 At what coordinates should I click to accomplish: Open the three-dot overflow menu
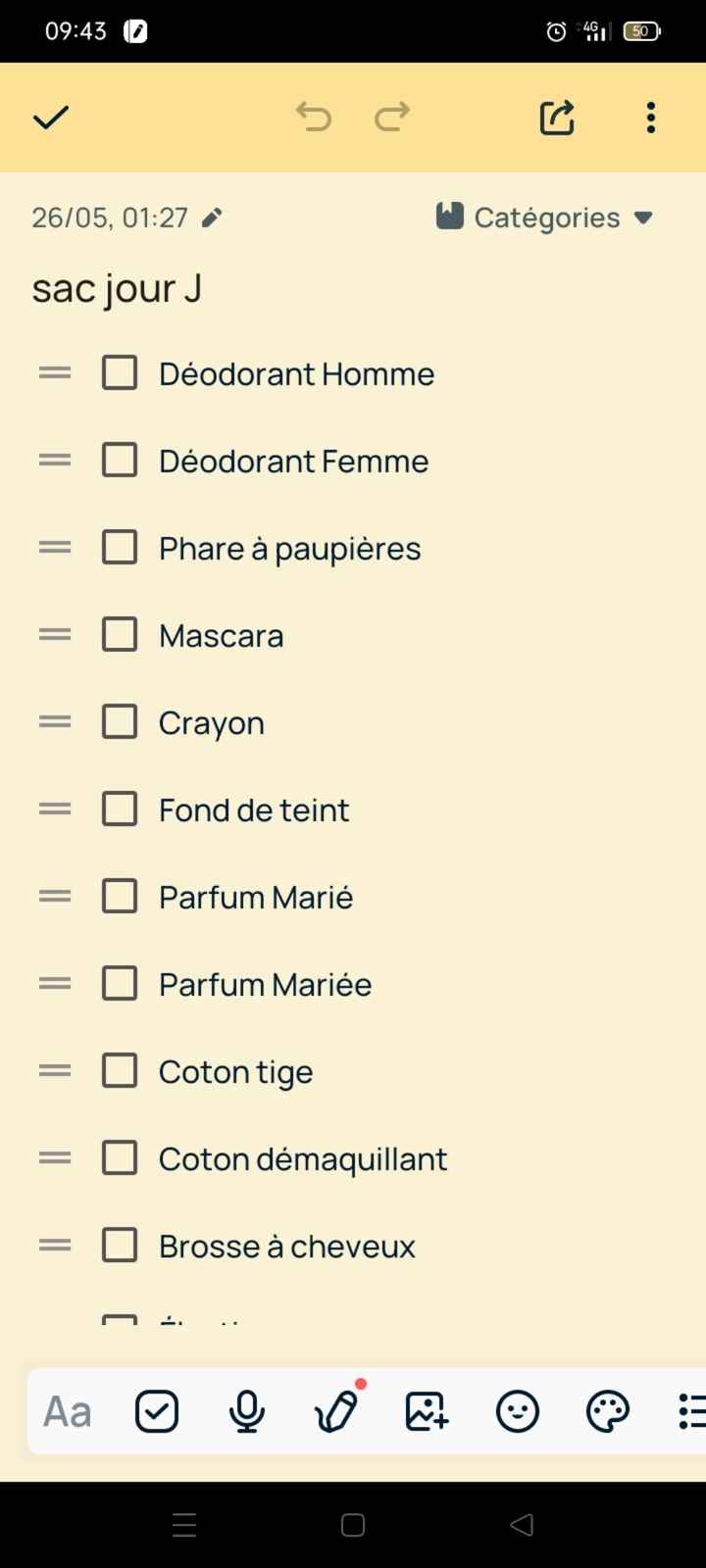tap(650, 117)
